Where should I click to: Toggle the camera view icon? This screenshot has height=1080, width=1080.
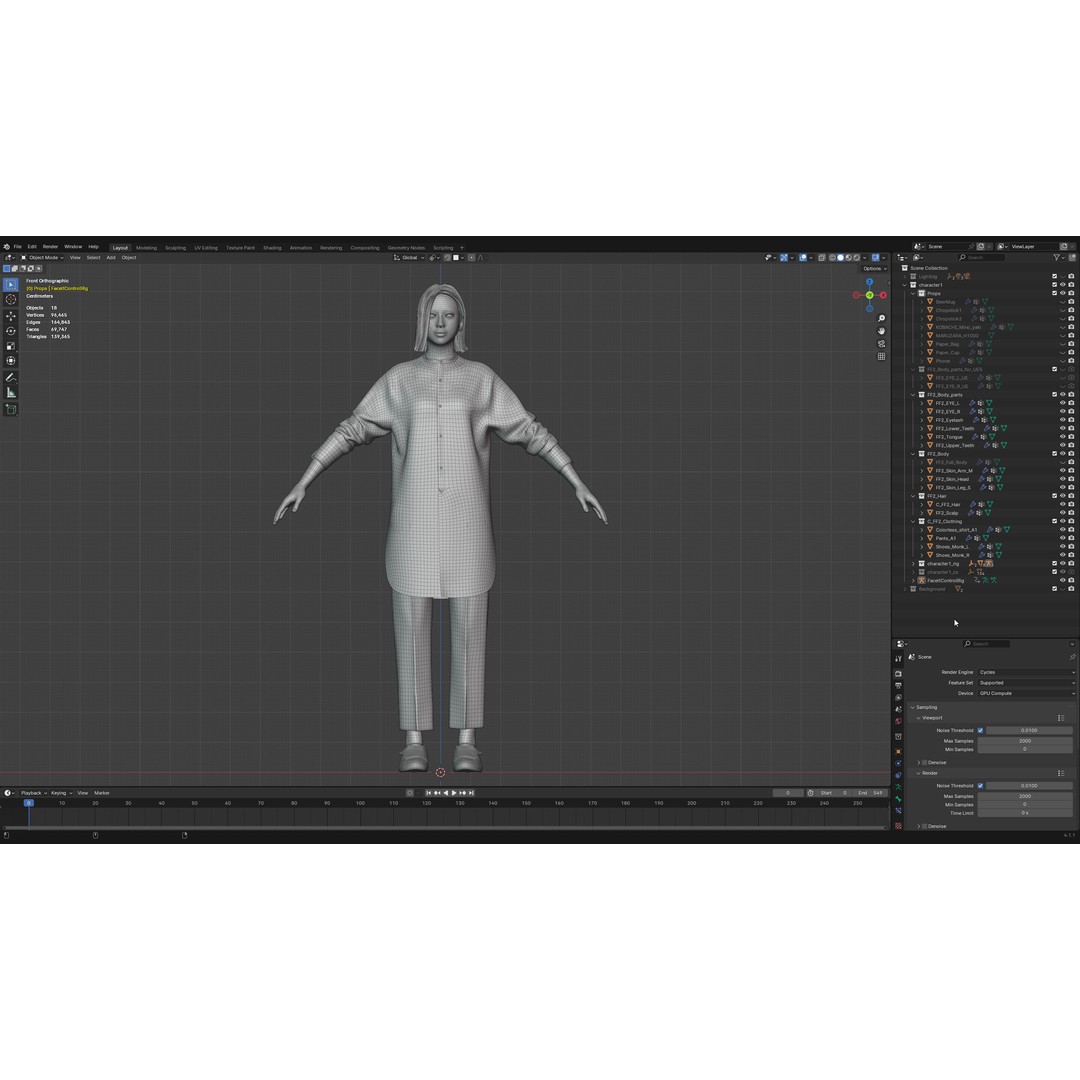(881, 344)
